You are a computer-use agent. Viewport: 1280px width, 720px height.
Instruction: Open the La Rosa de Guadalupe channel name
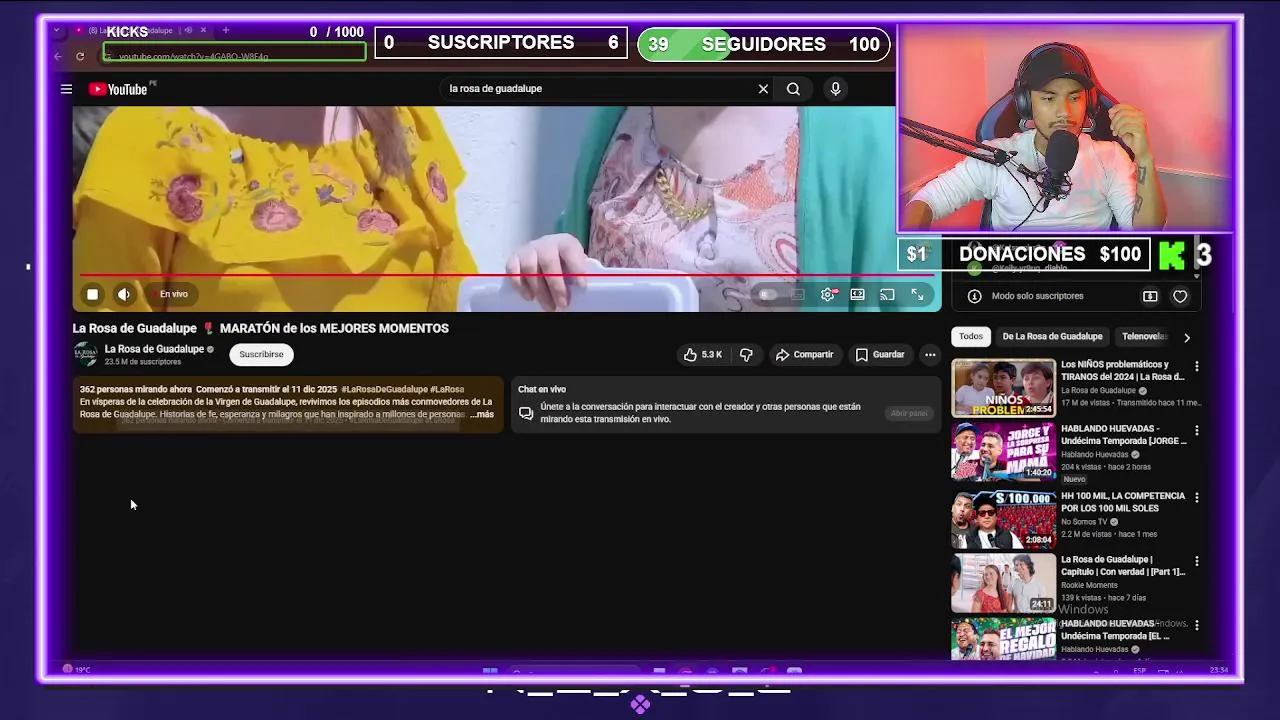point(154,349)
